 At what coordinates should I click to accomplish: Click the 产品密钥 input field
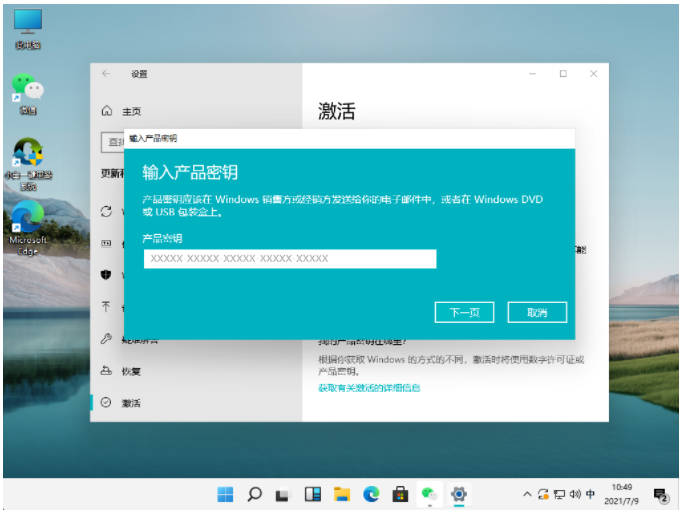[290, 259]
